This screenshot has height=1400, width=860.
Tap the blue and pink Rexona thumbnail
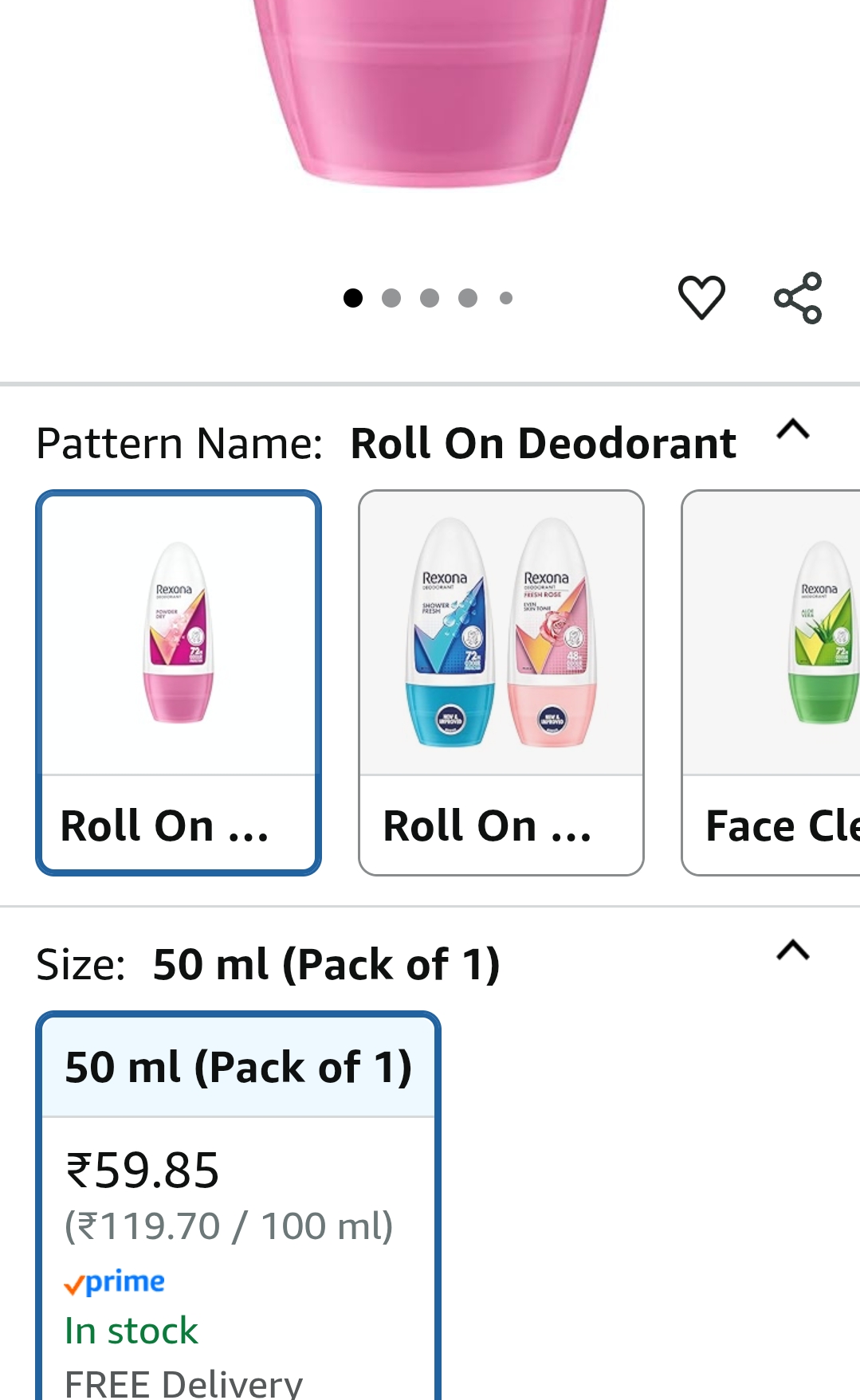(x=501, y=633)
